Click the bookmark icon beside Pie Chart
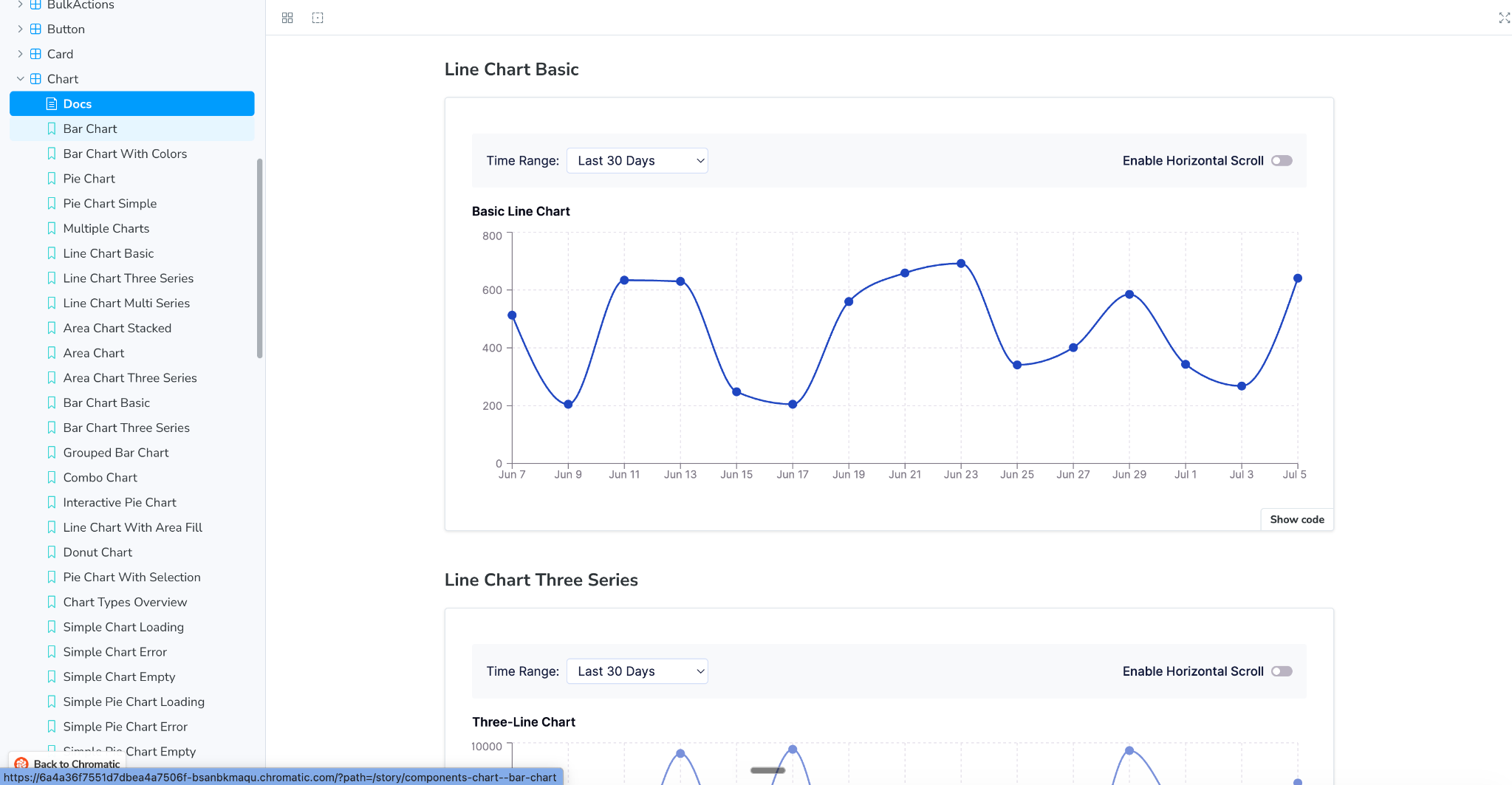Viewport: 1512px width, 785px height. (x=52, y=179)
